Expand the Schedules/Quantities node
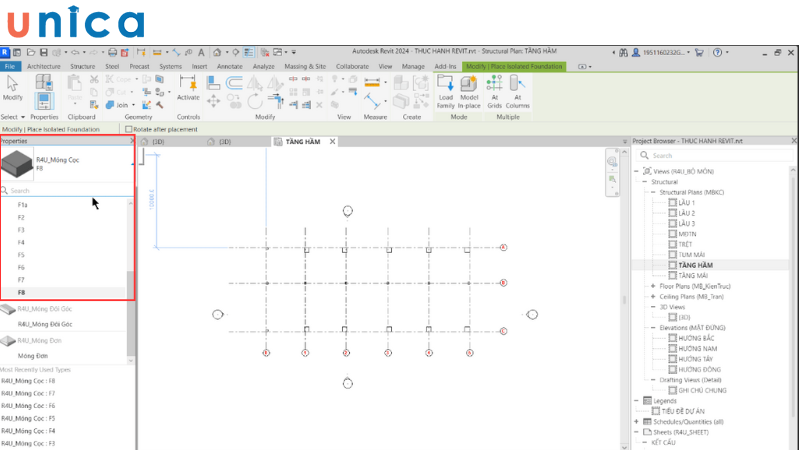The height and width of the screenshot is (450, 800). coord(637,421)
